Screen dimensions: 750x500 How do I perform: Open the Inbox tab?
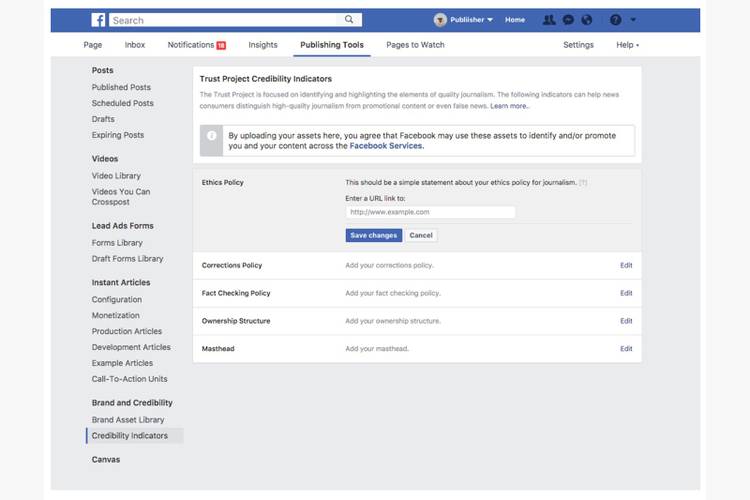click(x=135, y=45)
